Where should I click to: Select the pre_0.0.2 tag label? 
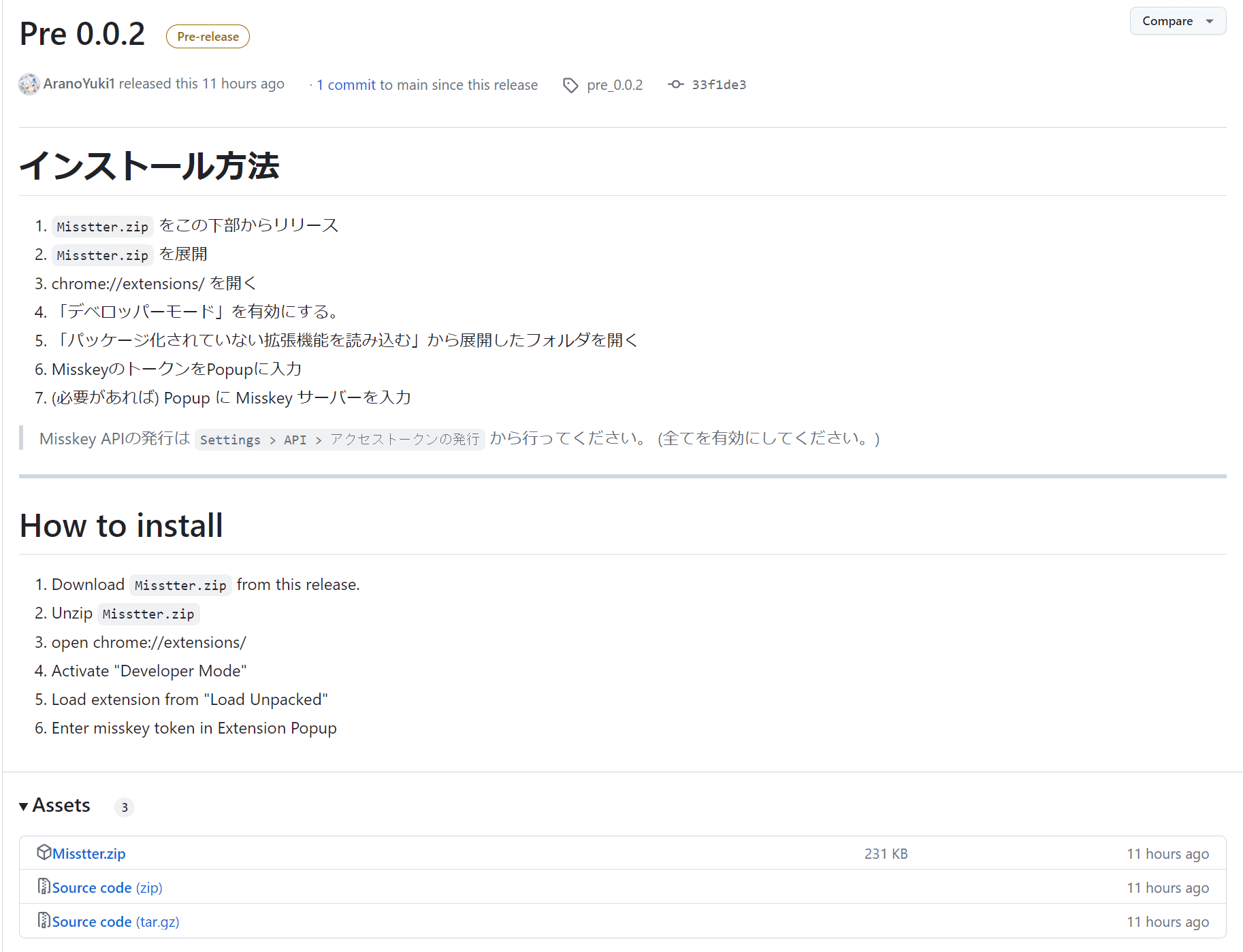click(x=615, y=84)
